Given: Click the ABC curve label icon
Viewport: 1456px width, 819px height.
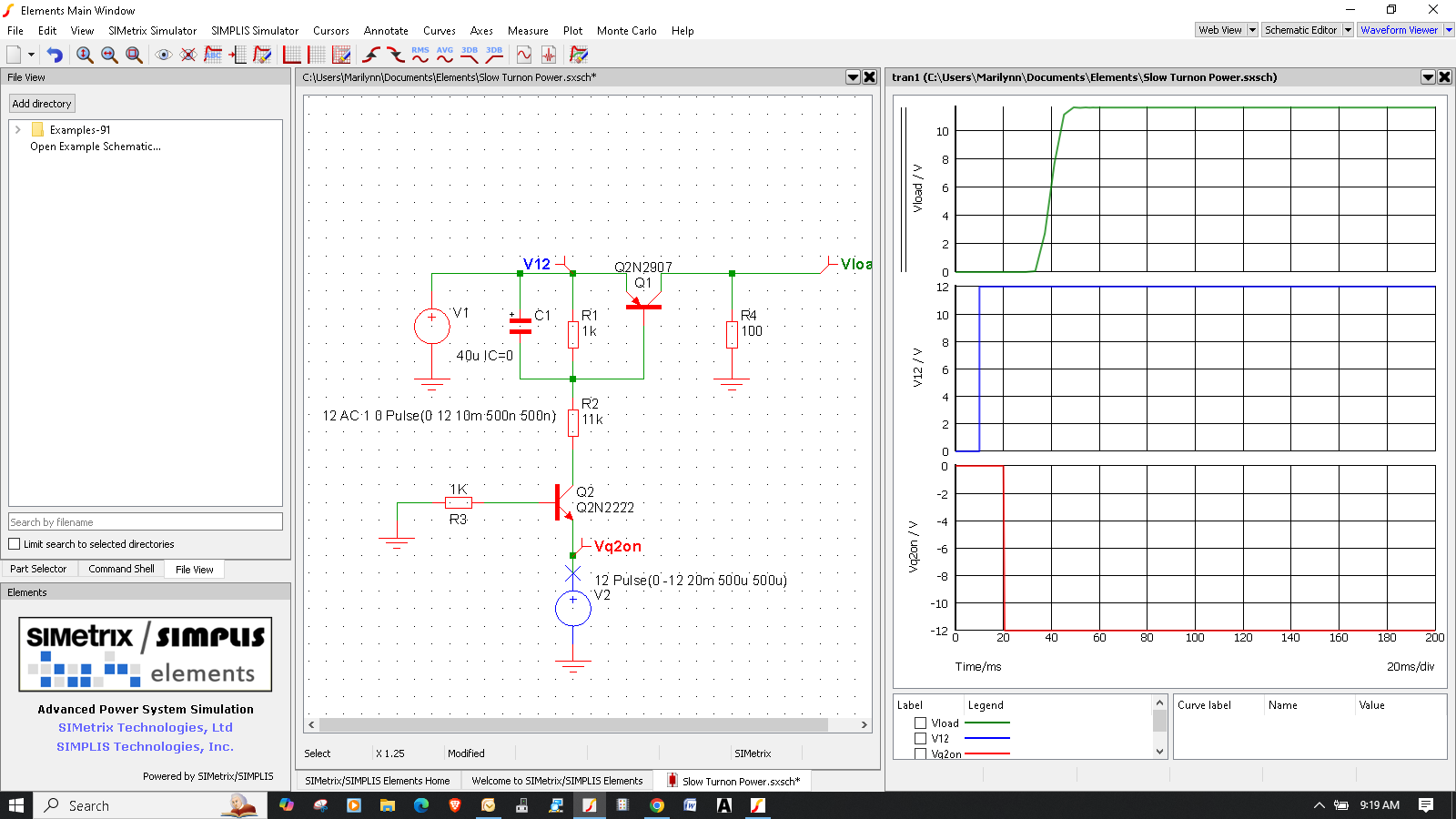Looking at the screenshot, I should [x=213, y=55].
